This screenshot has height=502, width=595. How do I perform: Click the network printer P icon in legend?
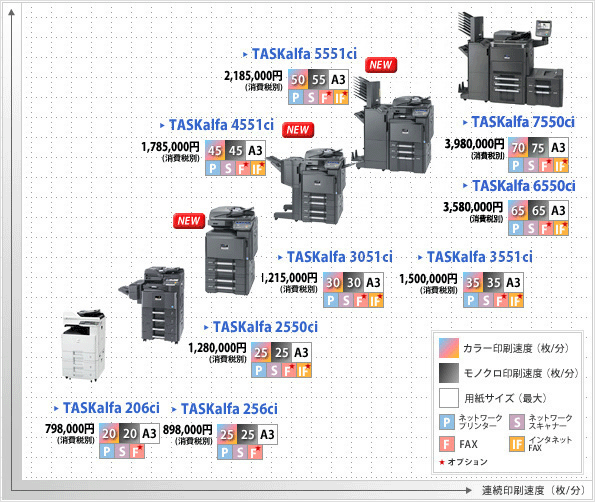click(x=447, y=422)
